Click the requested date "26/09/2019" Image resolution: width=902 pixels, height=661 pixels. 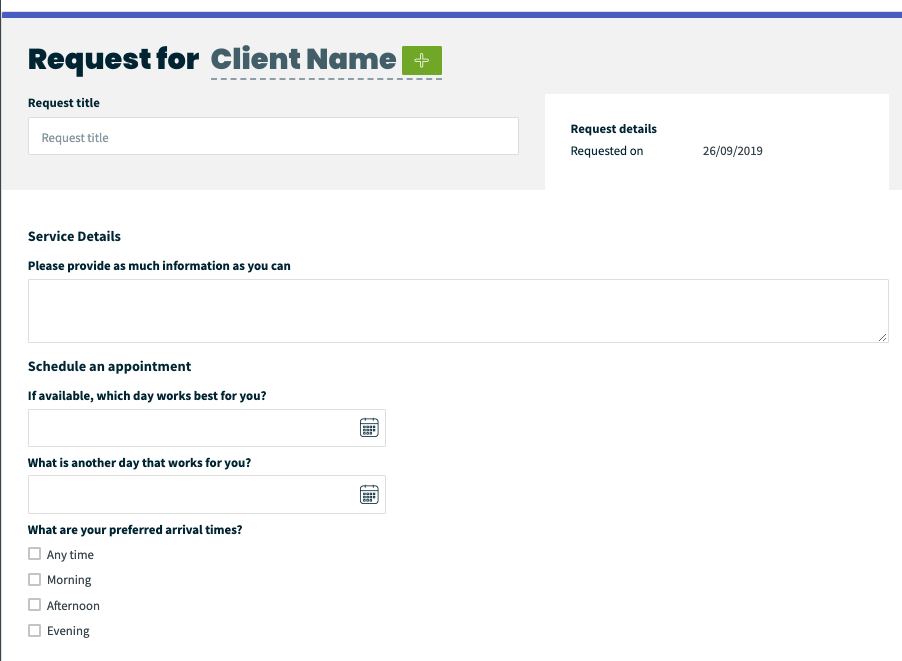coord(733,150)
